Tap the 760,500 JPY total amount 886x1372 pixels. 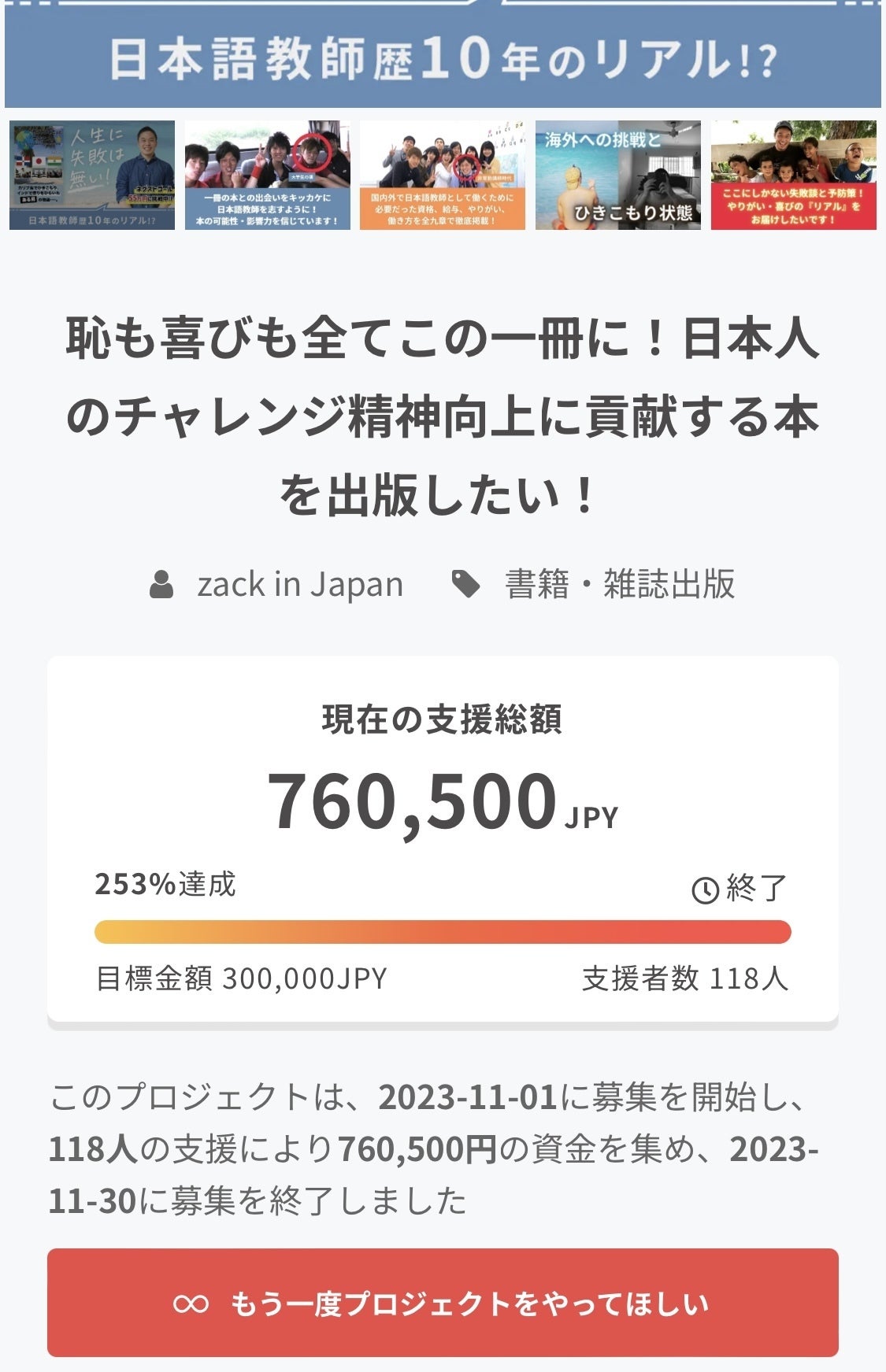point(443,801)
